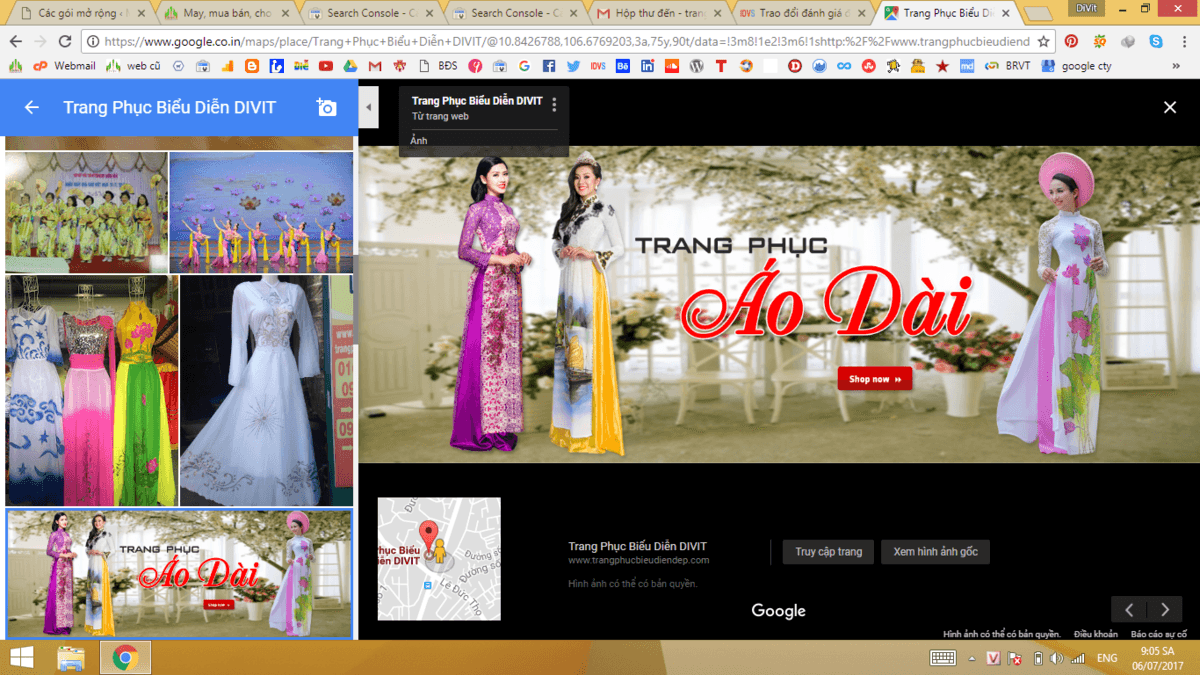Click the 'Xem hình ảnh gốc' button
1200x675 pixels.
tap(935, 552)
